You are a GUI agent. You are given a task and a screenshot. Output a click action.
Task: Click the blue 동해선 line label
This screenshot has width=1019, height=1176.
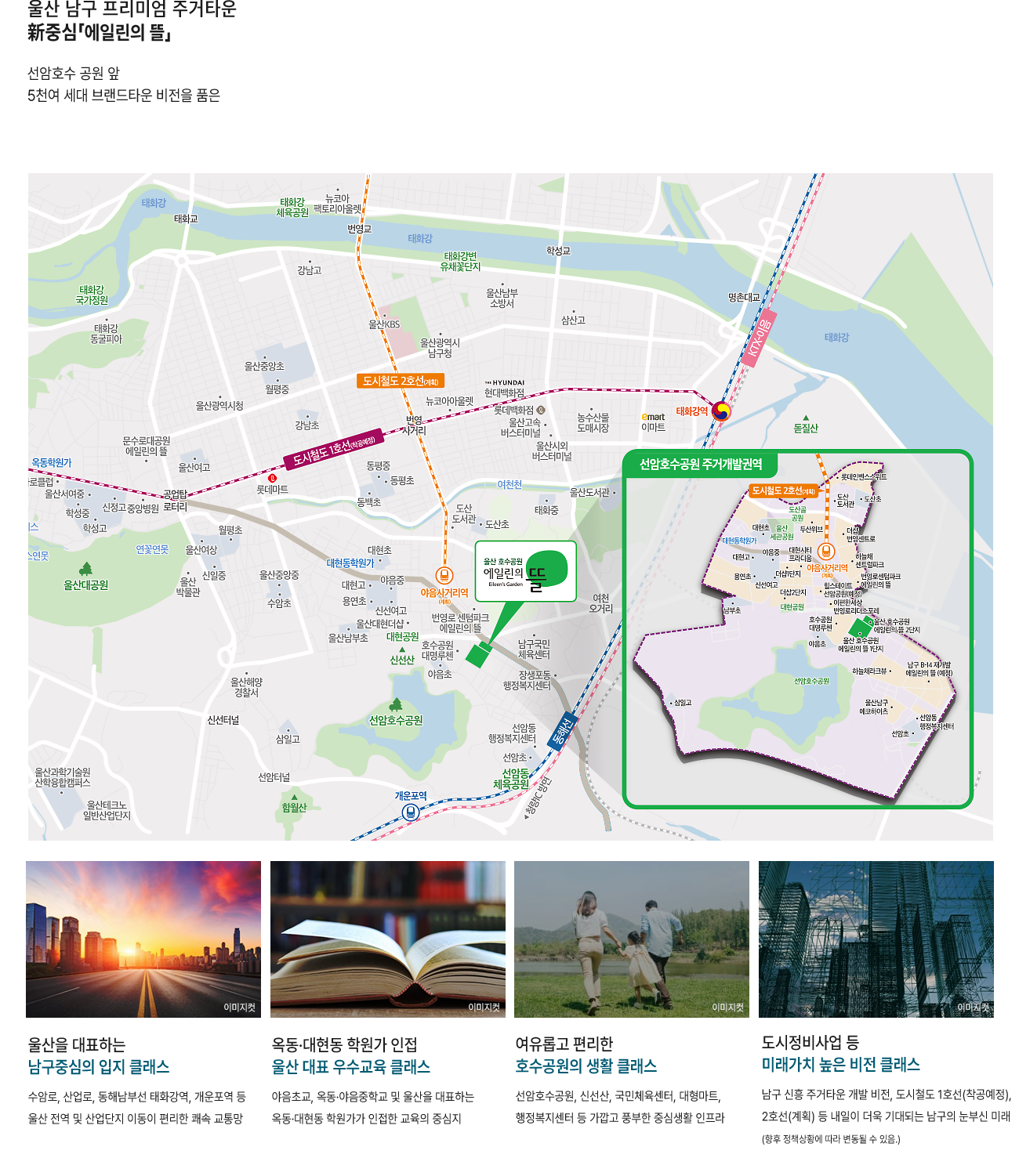[562, 731]
